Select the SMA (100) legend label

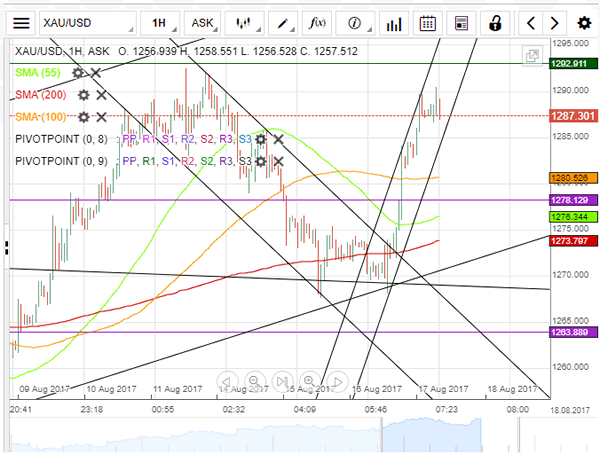pyautogui.click(x=41, y=117)
